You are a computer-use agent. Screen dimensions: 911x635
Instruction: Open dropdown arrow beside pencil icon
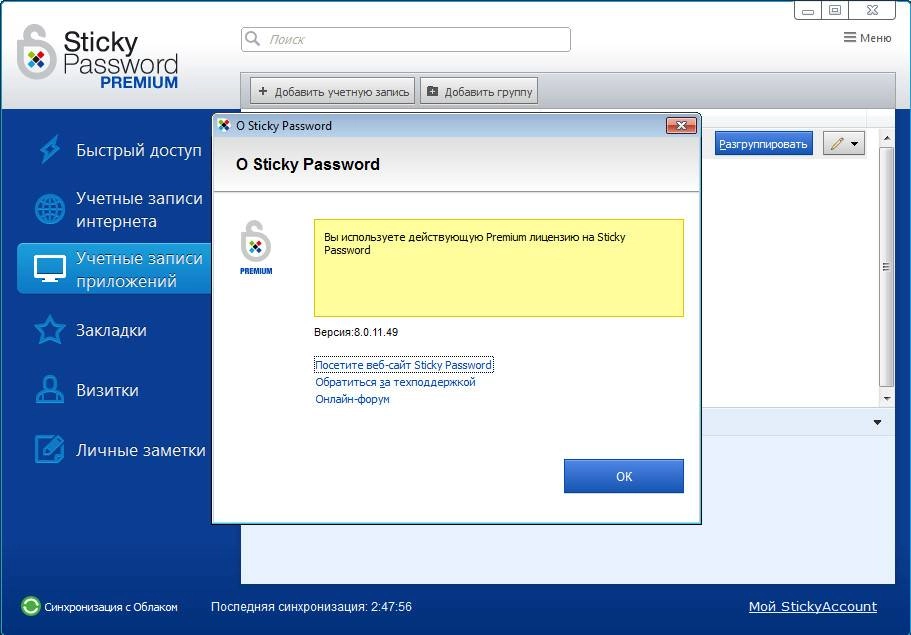pos(855,143)
